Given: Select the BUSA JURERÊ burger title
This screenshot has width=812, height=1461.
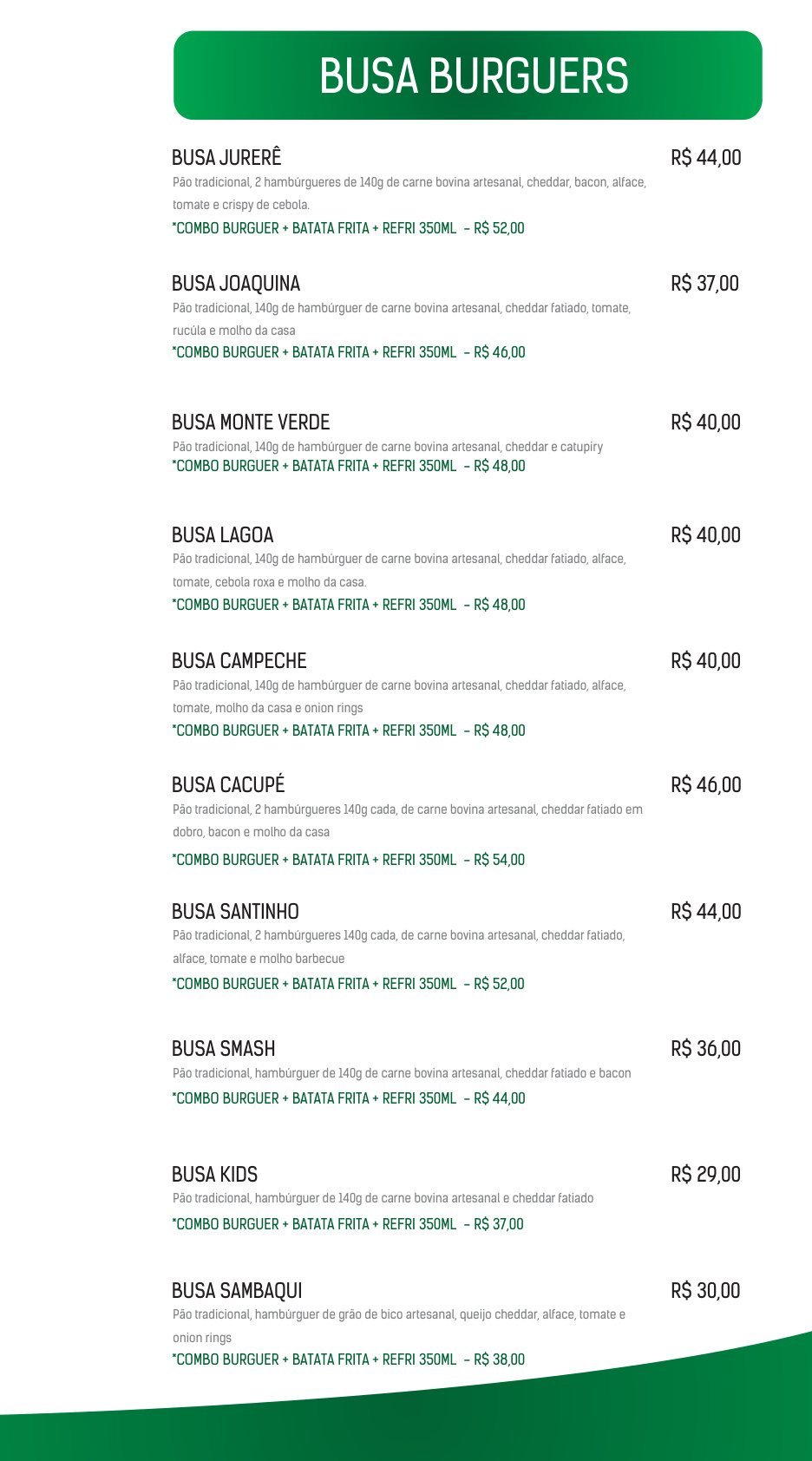Looking at the screenshot, I should click(226, 157).
